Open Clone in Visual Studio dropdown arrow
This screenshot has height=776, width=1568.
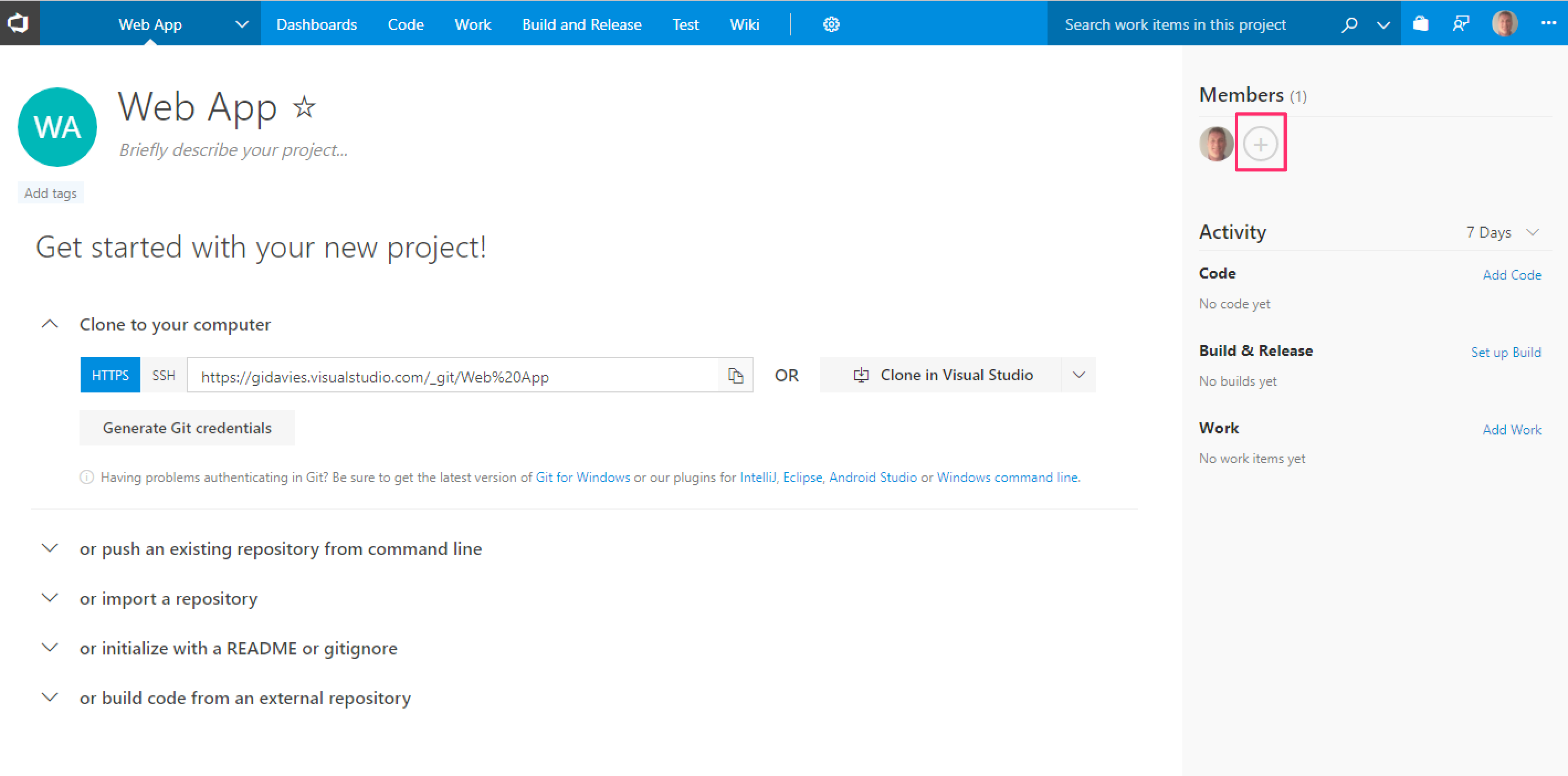click(1078, 375)
